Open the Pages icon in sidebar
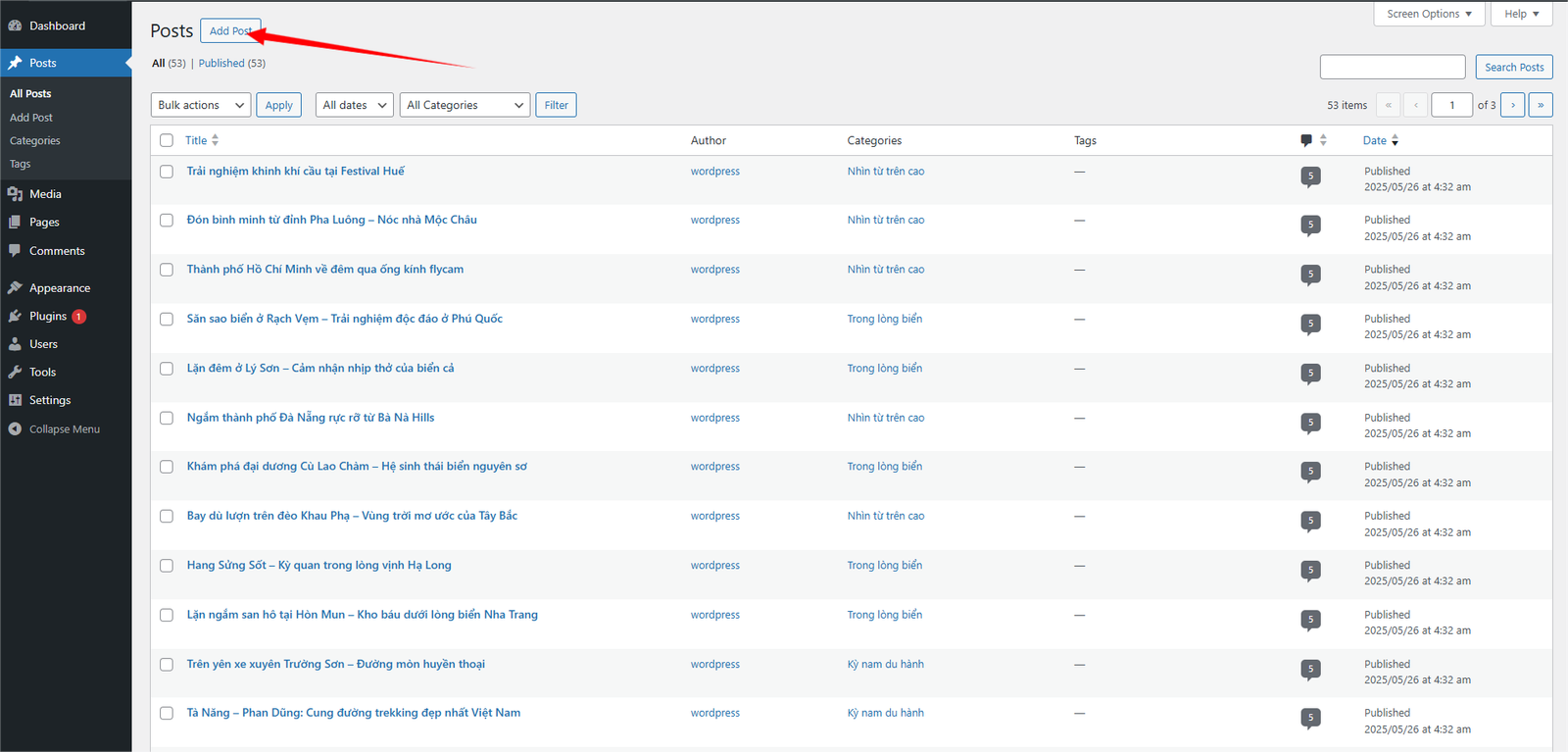The width and height of the screenshot is (1568, 752). [15, 223]
